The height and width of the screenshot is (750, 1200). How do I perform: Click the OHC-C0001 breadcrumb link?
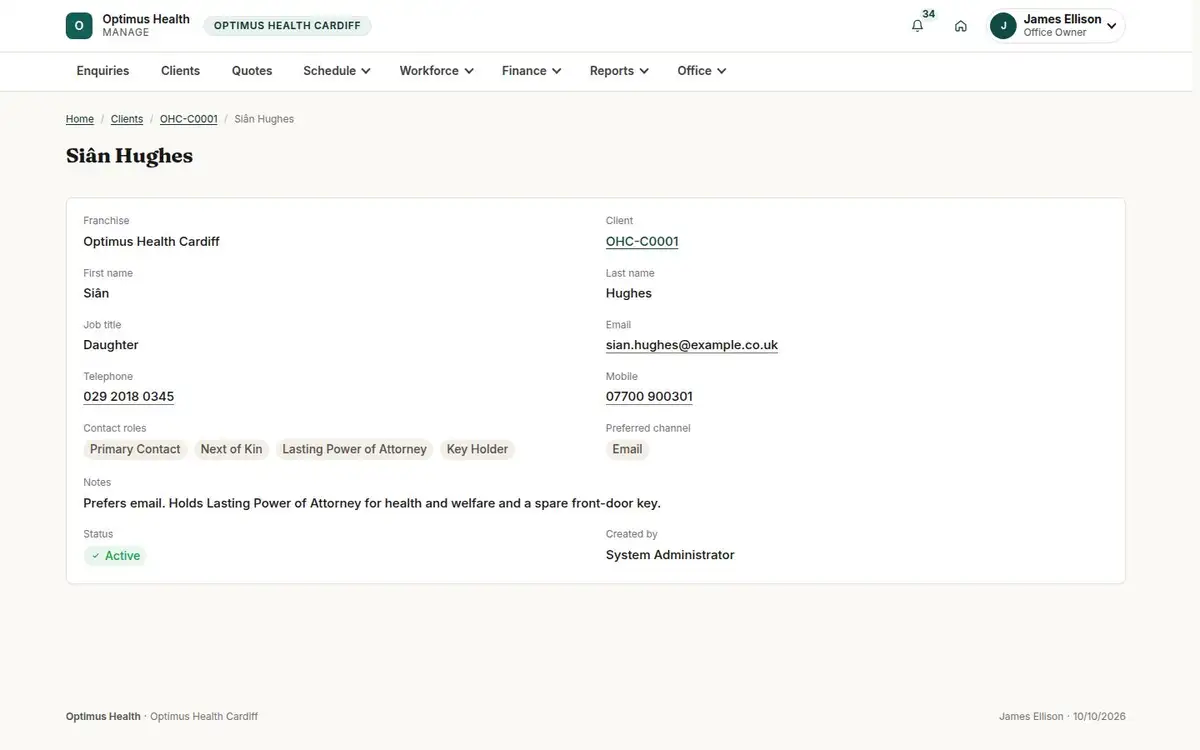[189, 119]
